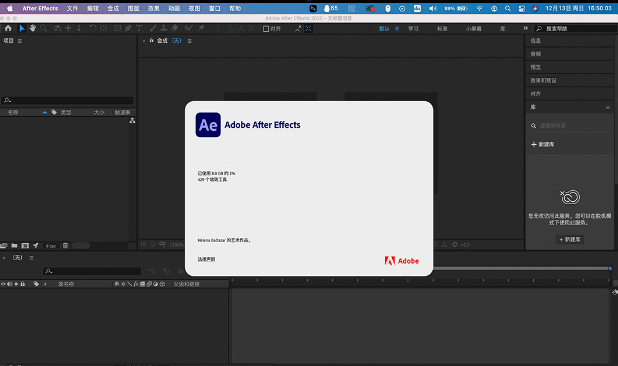
Task: Click the 新建库 button with plus sign
Action: [x=543, y=145]
